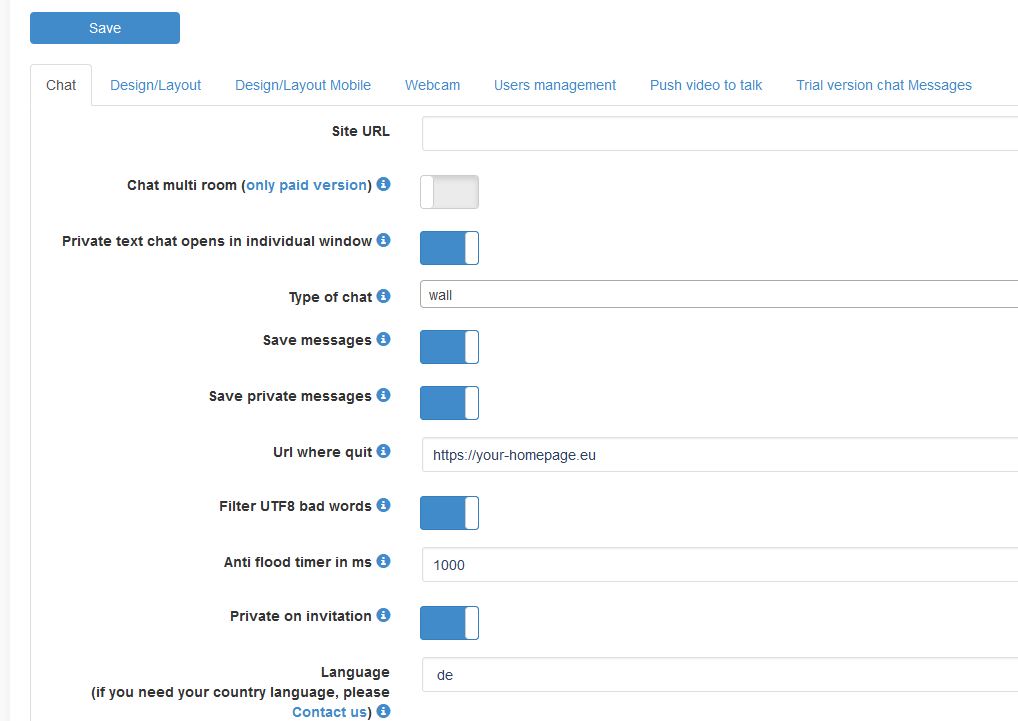1018x721 pixels.
Task: Open the Users management tab
Action: point(555,85)
